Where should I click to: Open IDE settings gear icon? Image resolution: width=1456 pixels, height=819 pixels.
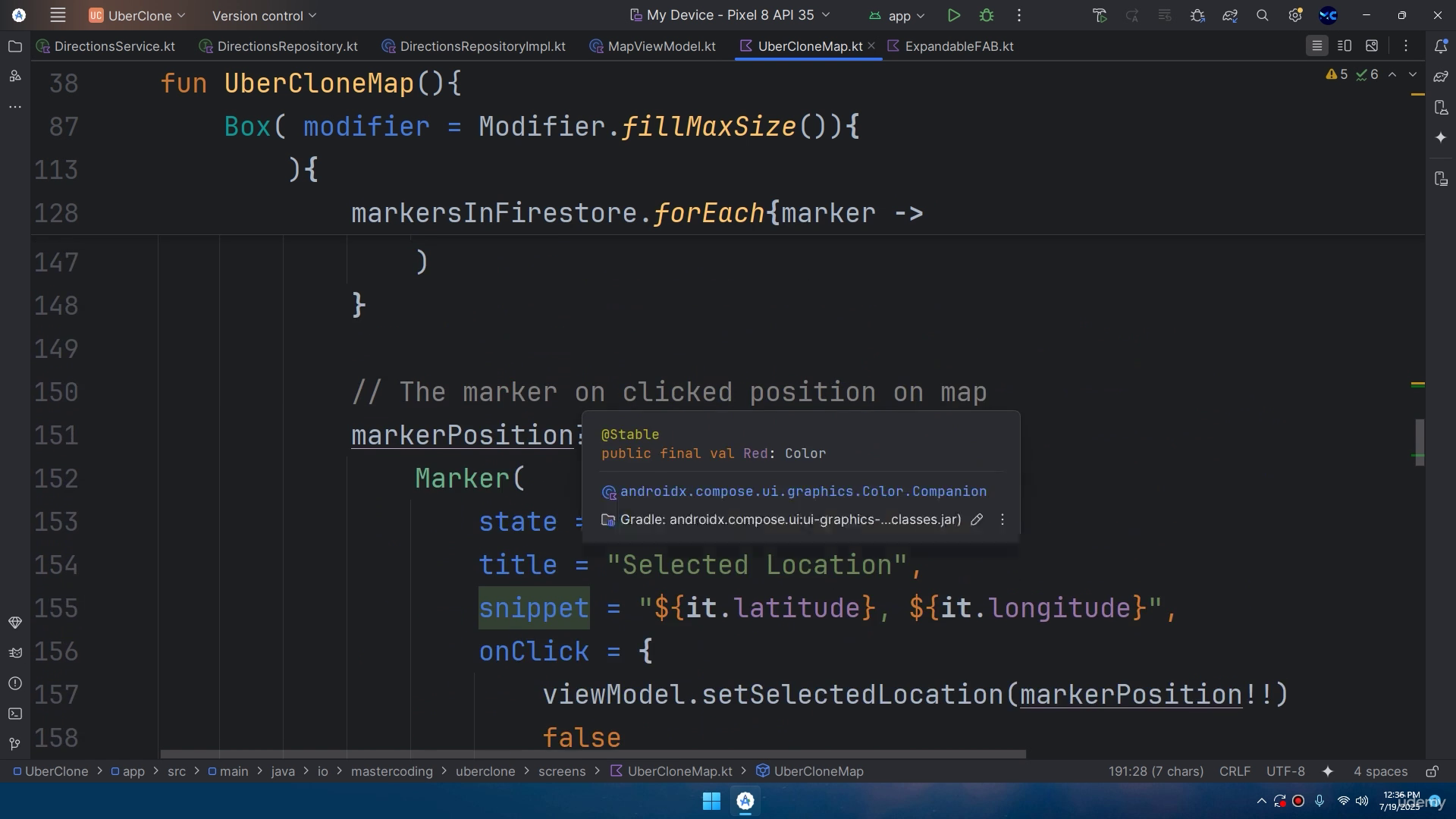pyautogui.click(x=1295, y=15)
